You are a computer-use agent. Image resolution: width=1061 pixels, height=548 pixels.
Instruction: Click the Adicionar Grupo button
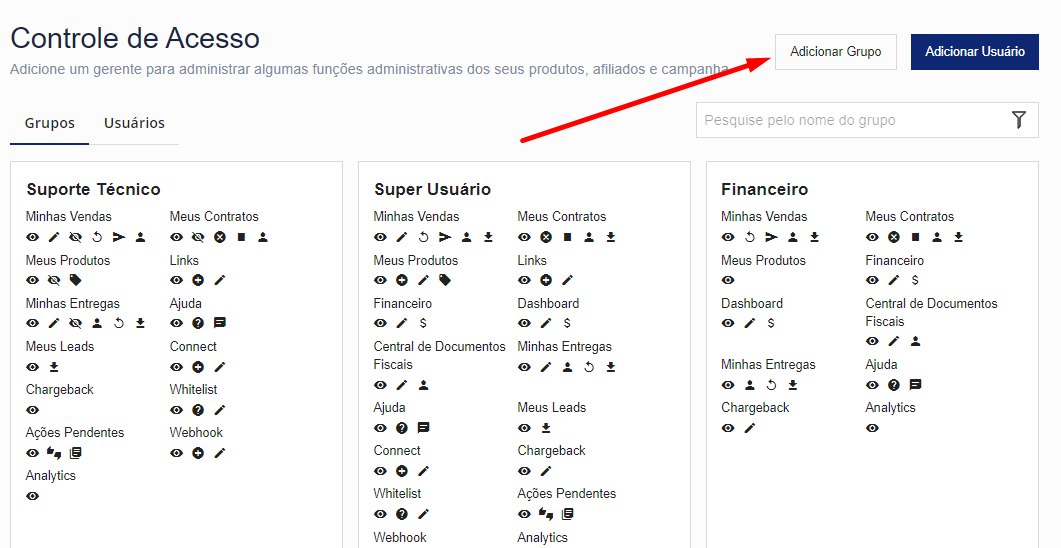point(835,52)
